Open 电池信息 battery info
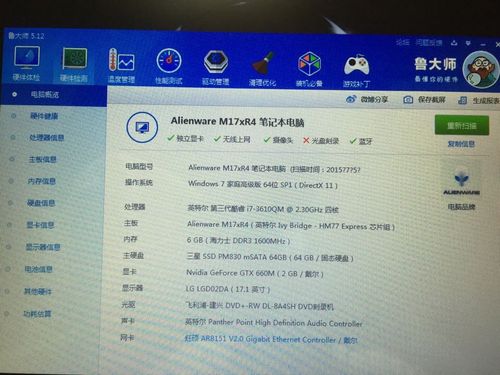This screenshot has width=500, height=375. click(x=38, y=269)
